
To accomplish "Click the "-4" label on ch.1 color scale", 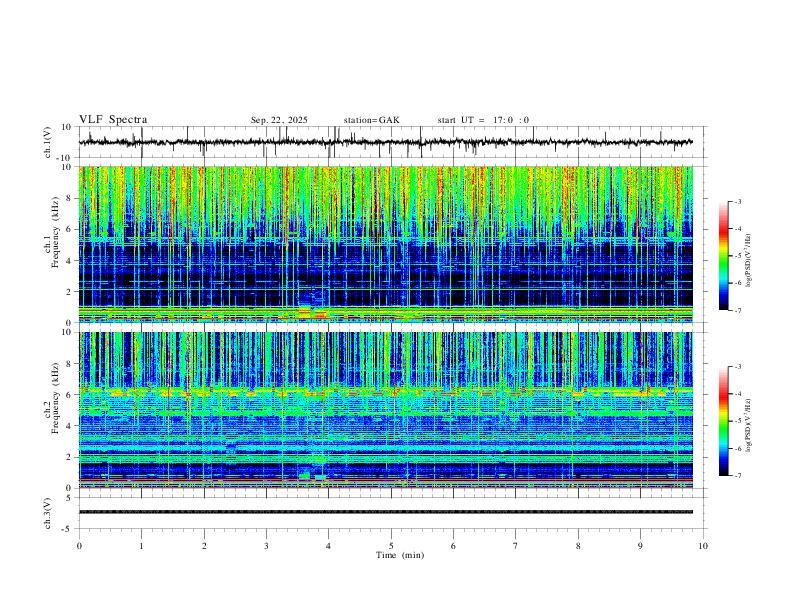I will [x=738, y=229].
